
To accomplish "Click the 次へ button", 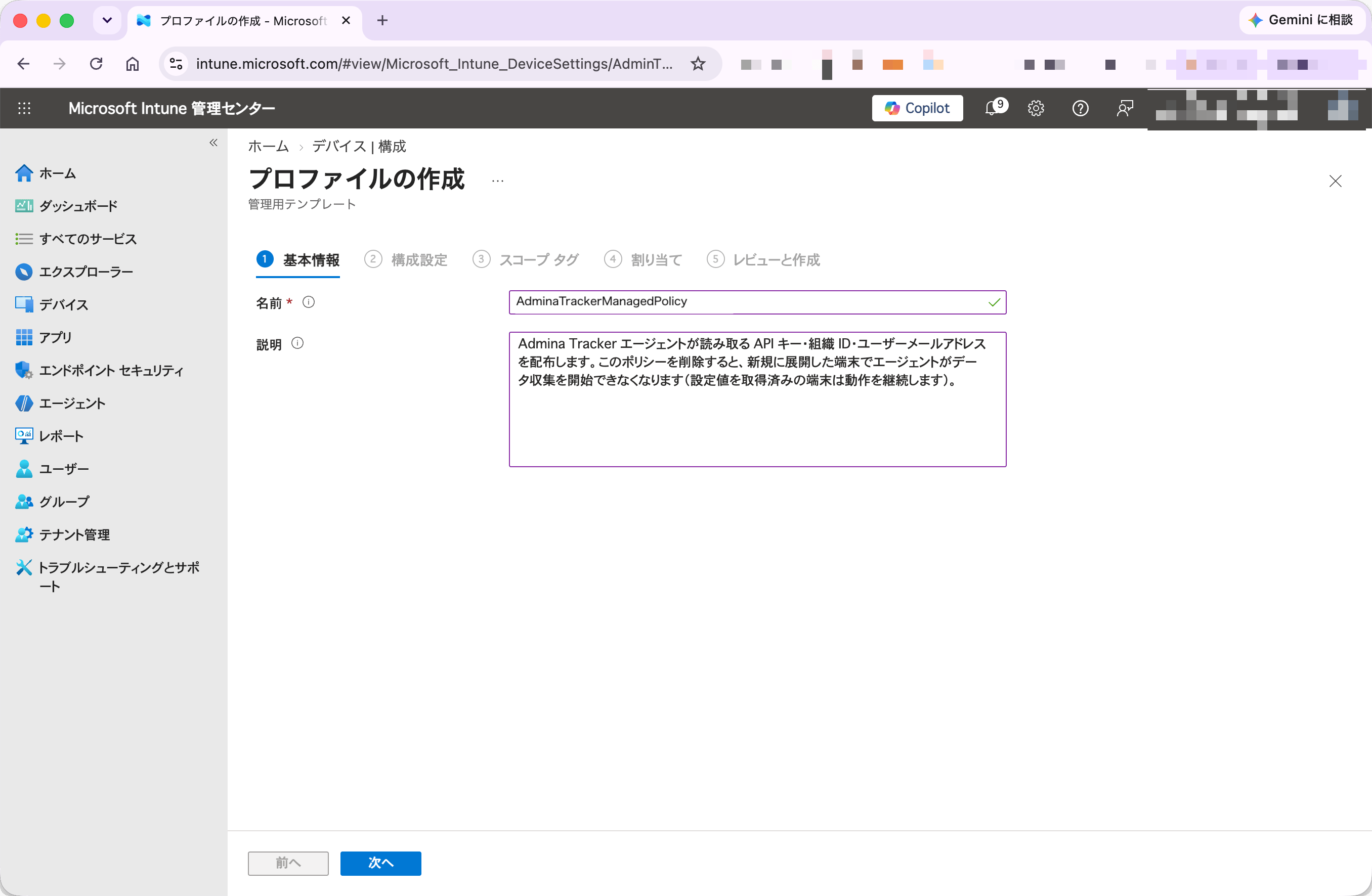I will pos(380,863).
